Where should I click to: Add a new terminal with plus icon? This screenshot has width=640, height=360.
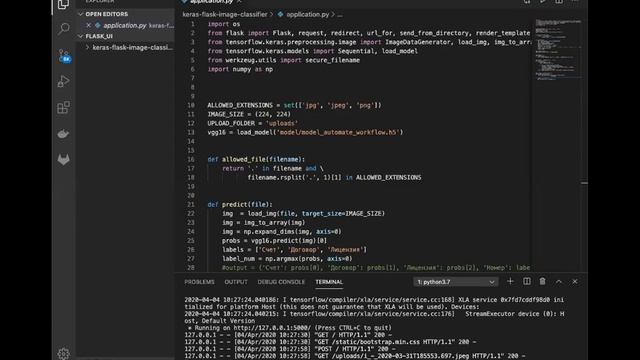pyautogui.click(x=510, y=281)
